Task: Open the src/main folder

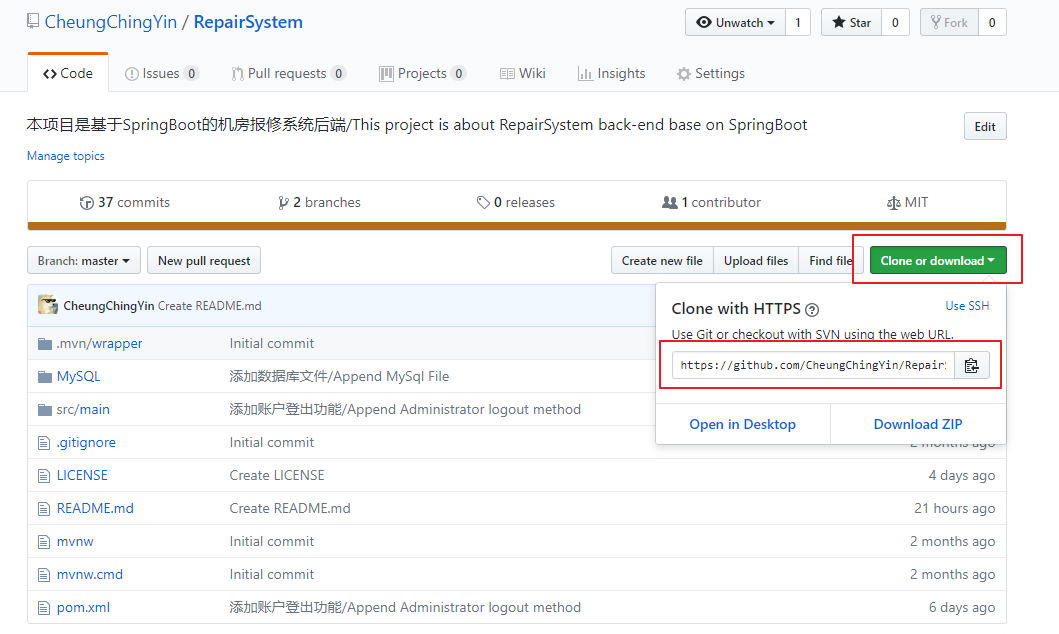Action: [83, 410]
